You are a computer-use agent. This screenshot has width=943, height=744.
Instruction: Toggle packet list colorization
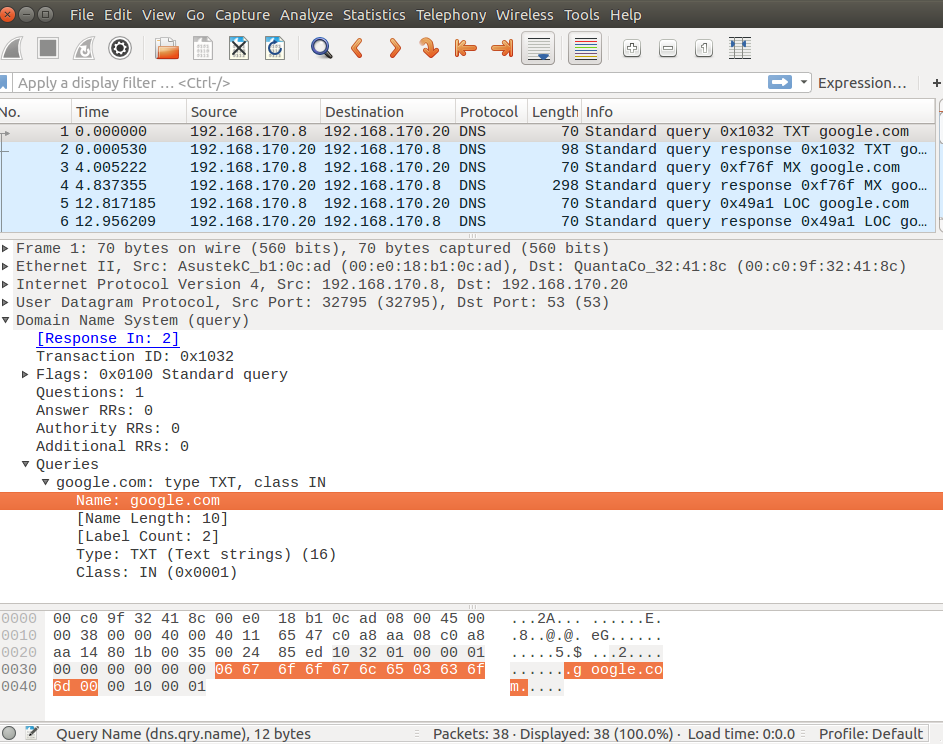585,48
